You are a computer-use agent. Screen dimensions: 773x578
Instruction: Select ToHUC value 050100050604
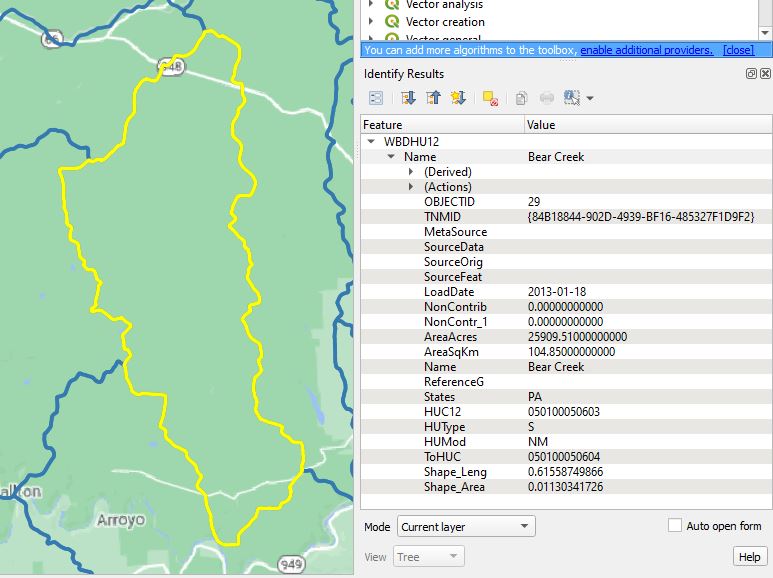click(x=563, y=457)
